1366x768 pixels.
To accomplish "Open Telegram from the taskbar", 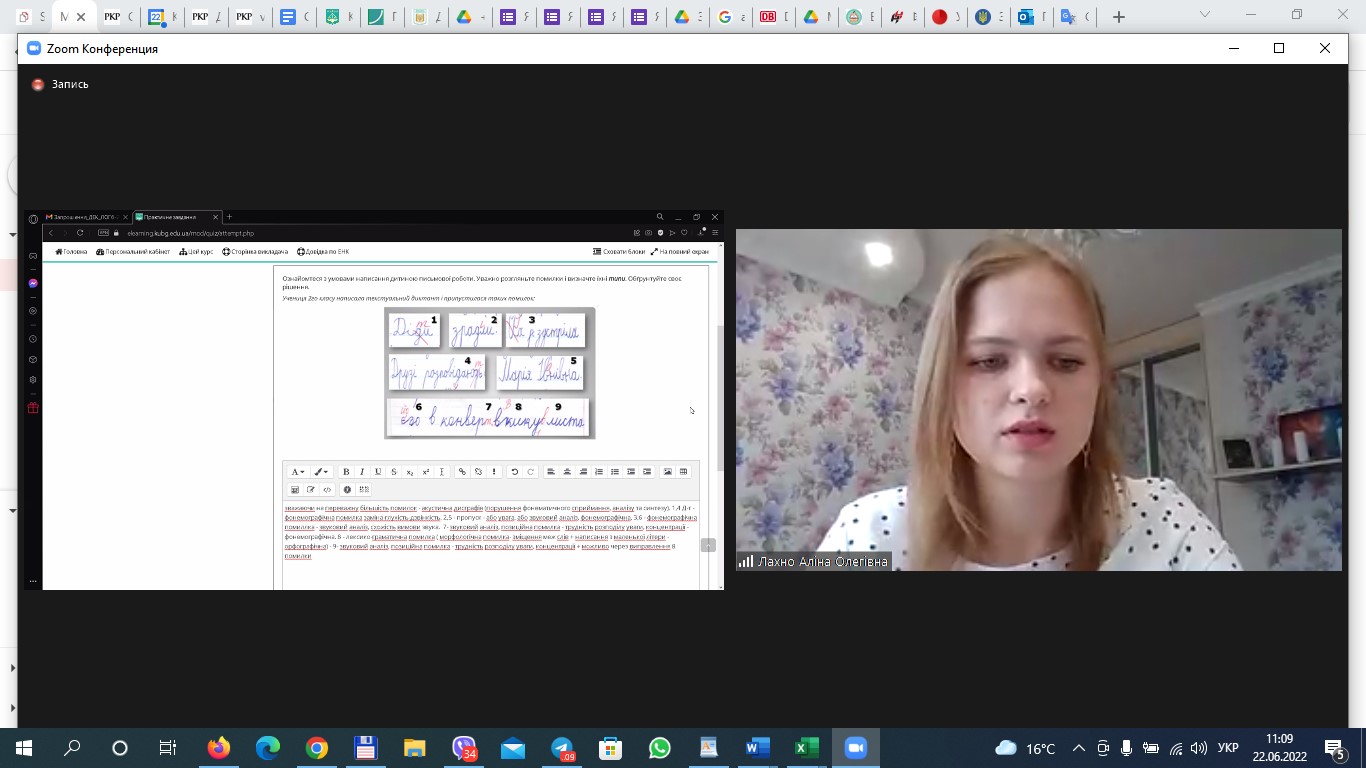I will (x=562, y=748).
